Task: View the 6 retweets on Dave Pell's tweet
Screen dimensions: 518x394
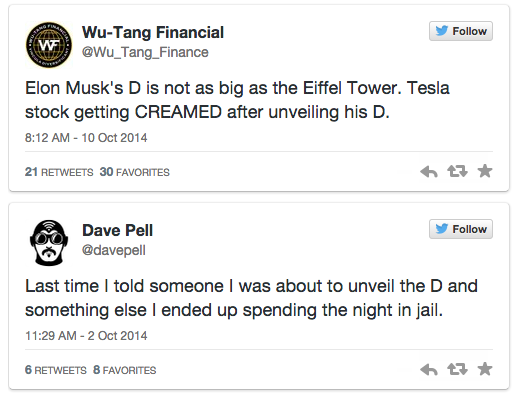Action: [56, 370]
